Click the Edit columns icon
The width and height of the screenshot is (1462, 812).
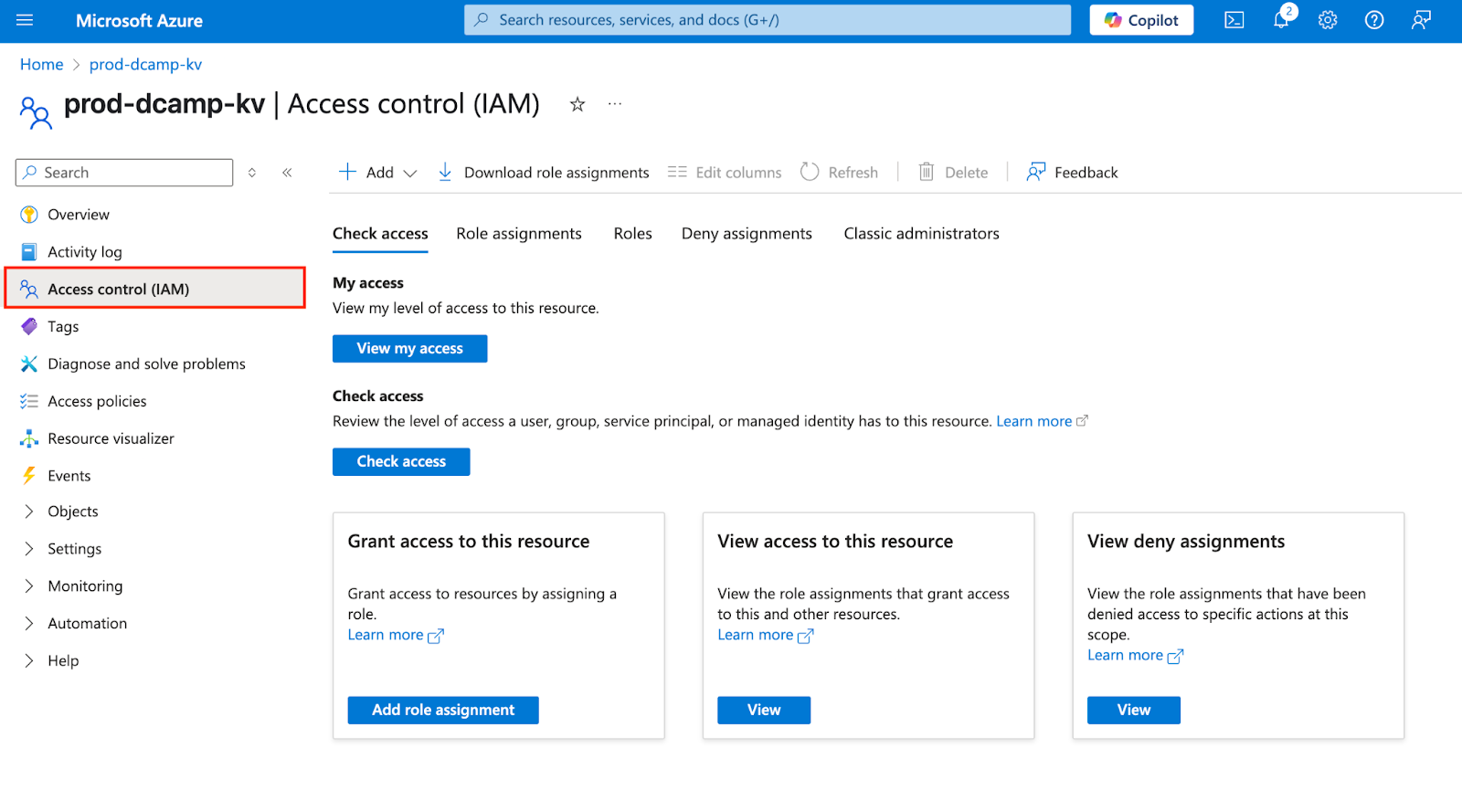tap(677, 172)
